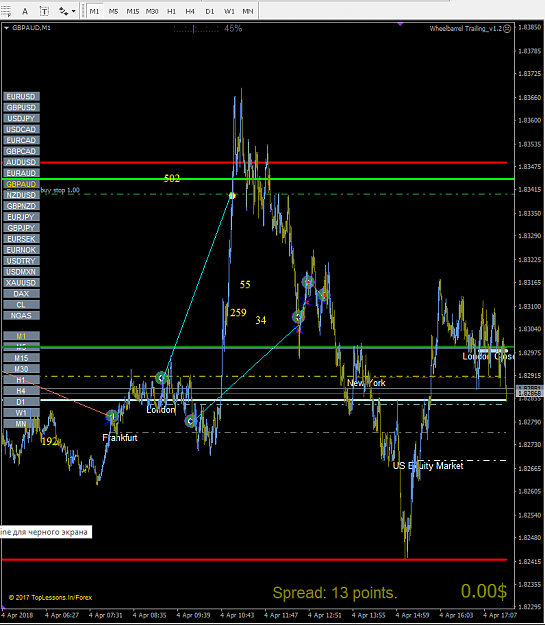Switch to H1 in the top toolbar
The height and width of the screenshot is (625, 545).
point(171,11)
